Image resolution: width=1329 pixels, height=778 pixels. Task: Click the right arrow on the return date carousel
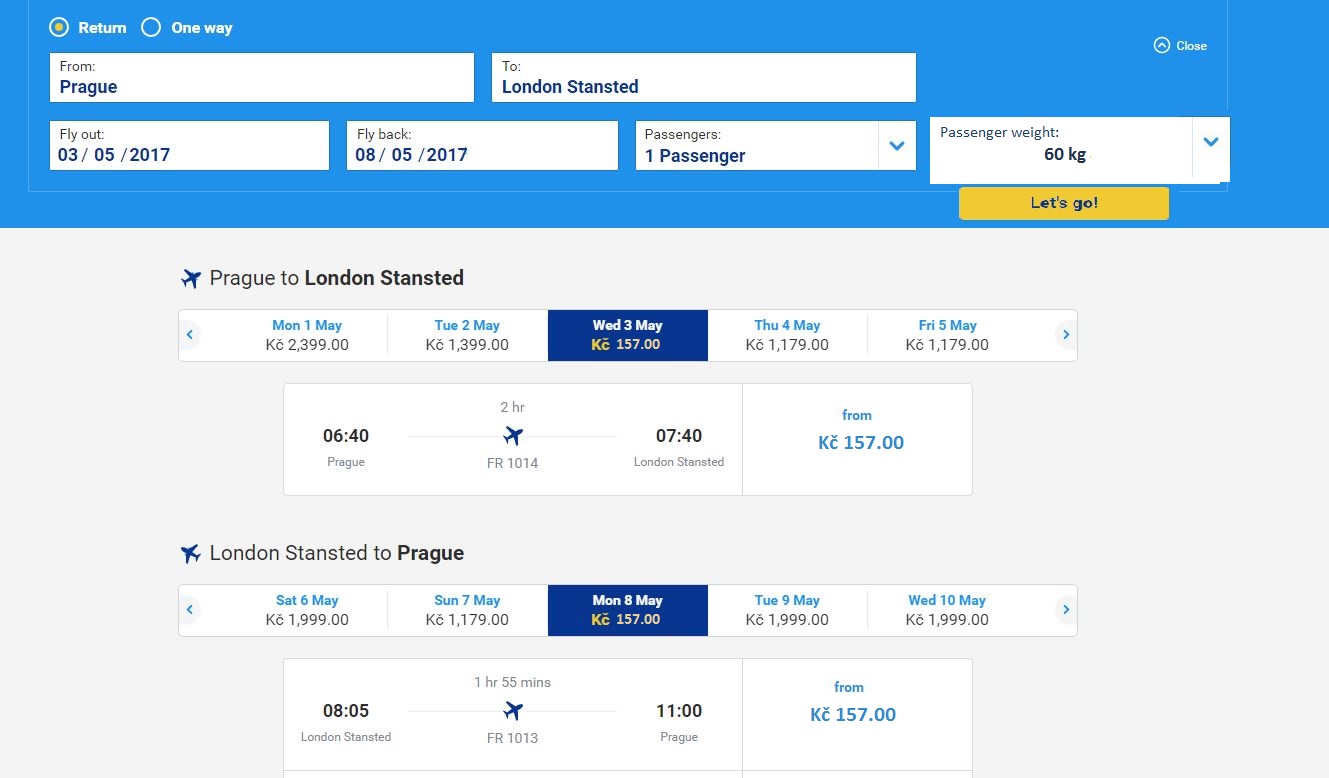click(1066, 609)
